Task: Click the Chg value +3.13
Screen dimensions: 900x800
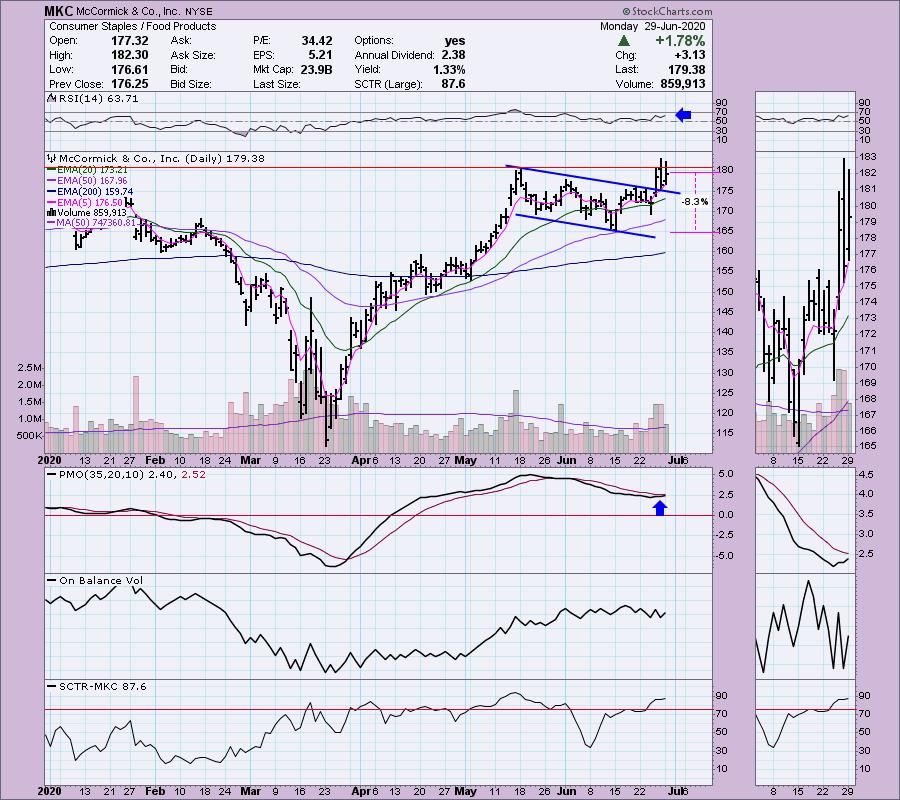Action: [689, 55]
